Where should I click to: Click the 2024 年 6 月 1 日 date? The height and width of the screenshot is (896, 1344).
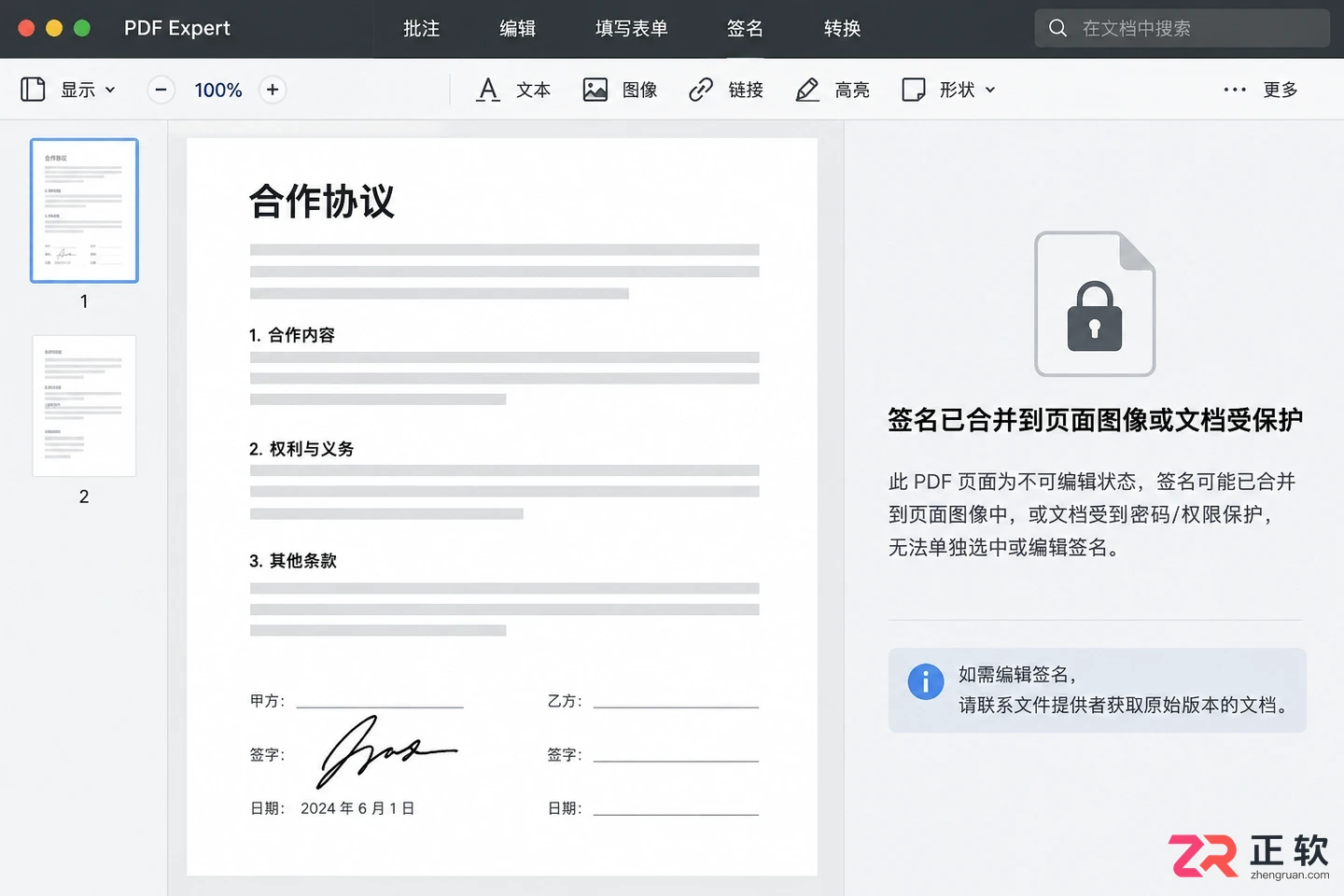point(357,808)
